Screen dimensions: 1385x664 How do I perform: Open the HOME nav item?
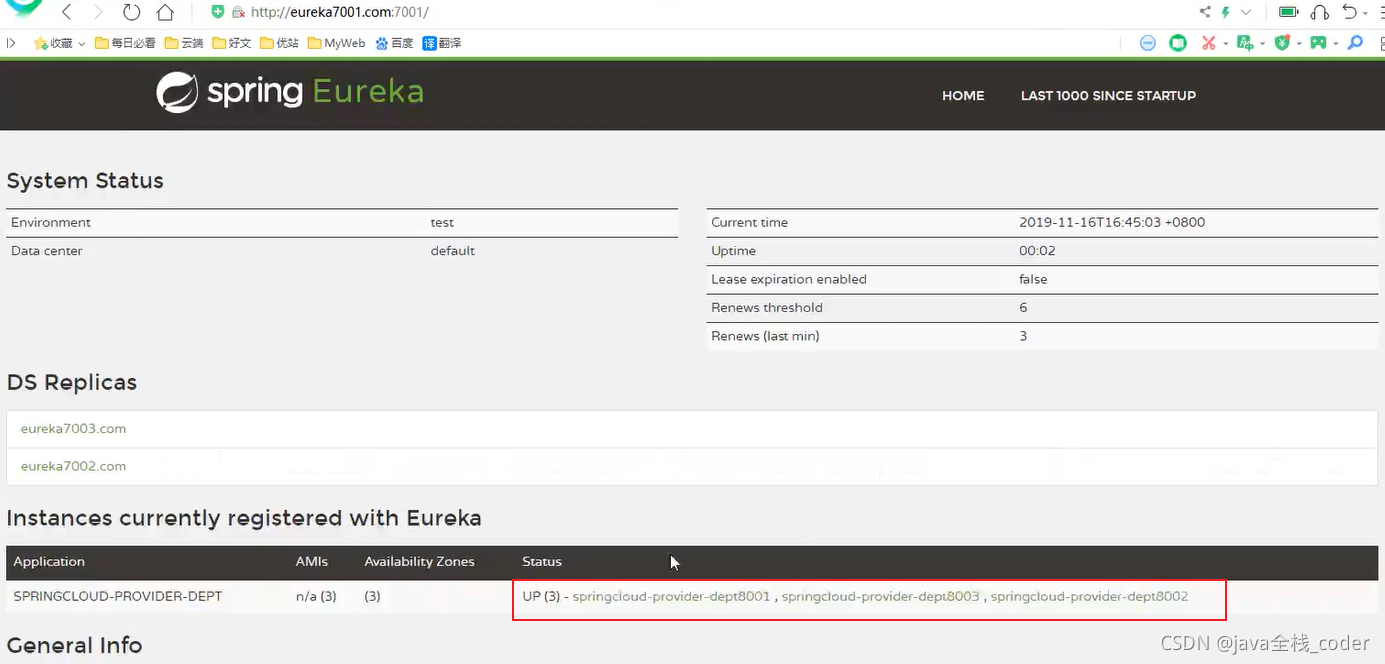pos(963,96)
